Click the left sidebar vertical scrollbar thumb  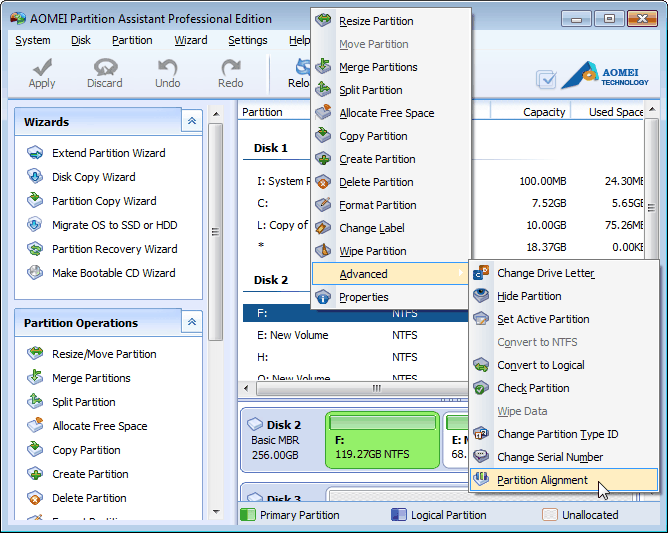click(216, 232)
